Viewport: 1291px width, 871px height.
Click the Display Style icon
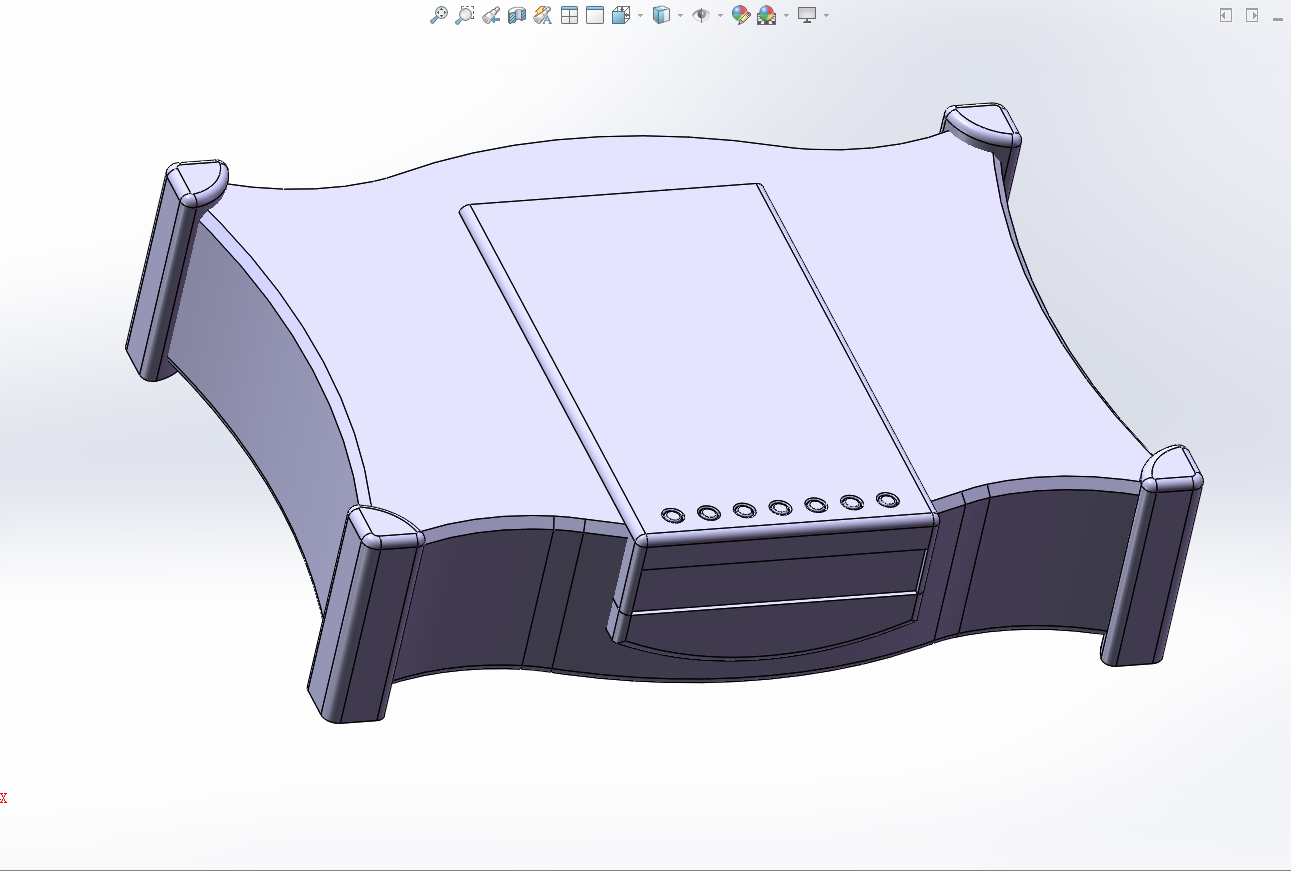click(661, 15)
